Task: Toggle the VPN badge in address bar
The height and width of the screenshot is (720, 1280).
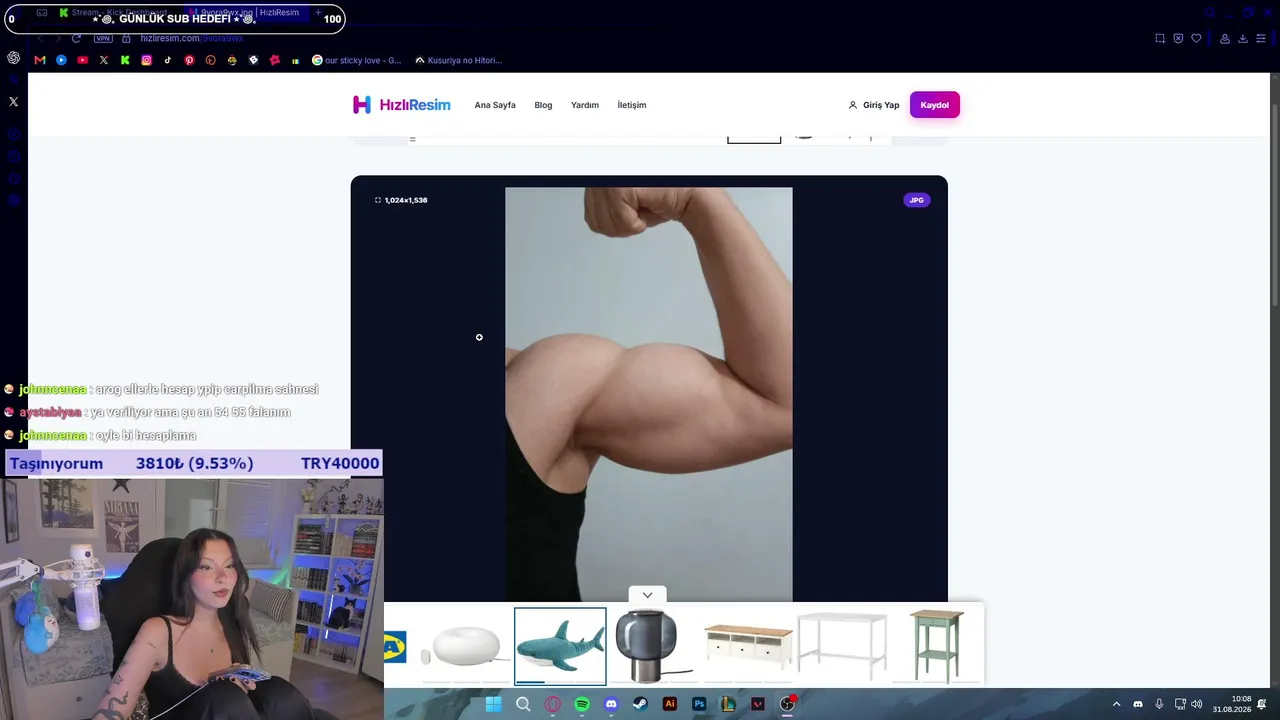Action: (103, 38)
